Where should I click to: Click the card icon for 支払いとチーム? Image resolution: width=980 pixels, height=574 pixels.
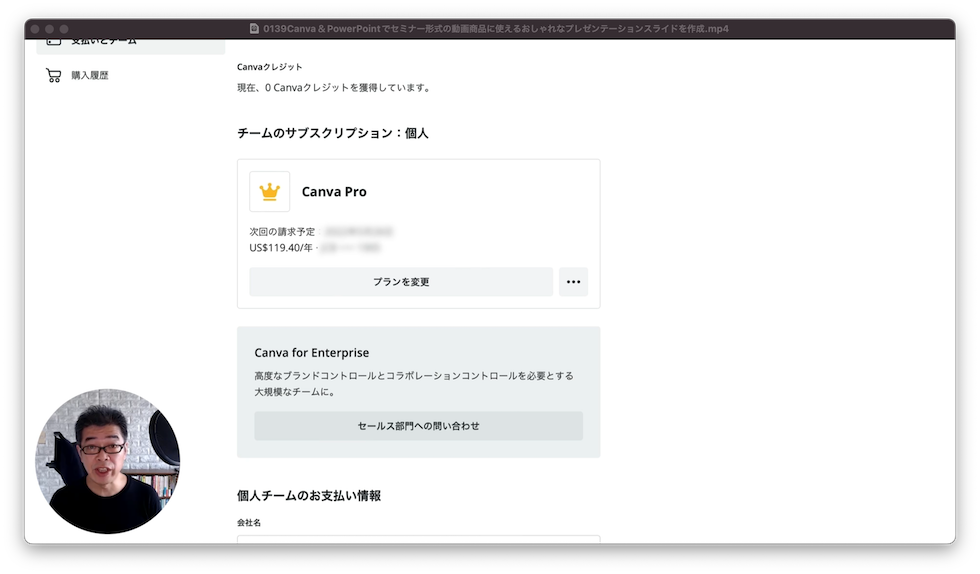point(53,43)
